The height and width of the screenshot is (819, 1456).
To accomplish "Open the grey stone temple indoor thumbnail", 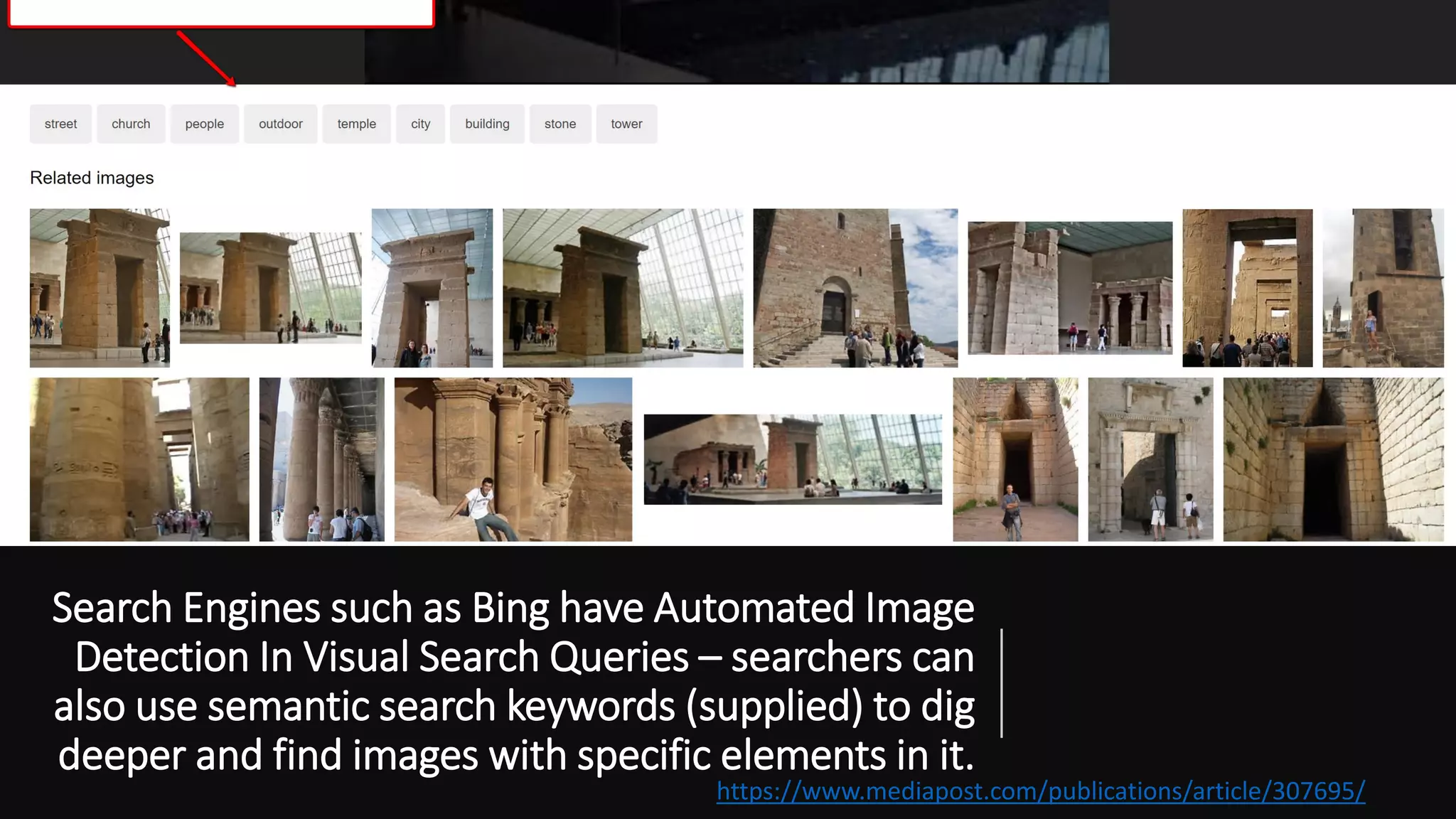I will [x=1070, y=288].
